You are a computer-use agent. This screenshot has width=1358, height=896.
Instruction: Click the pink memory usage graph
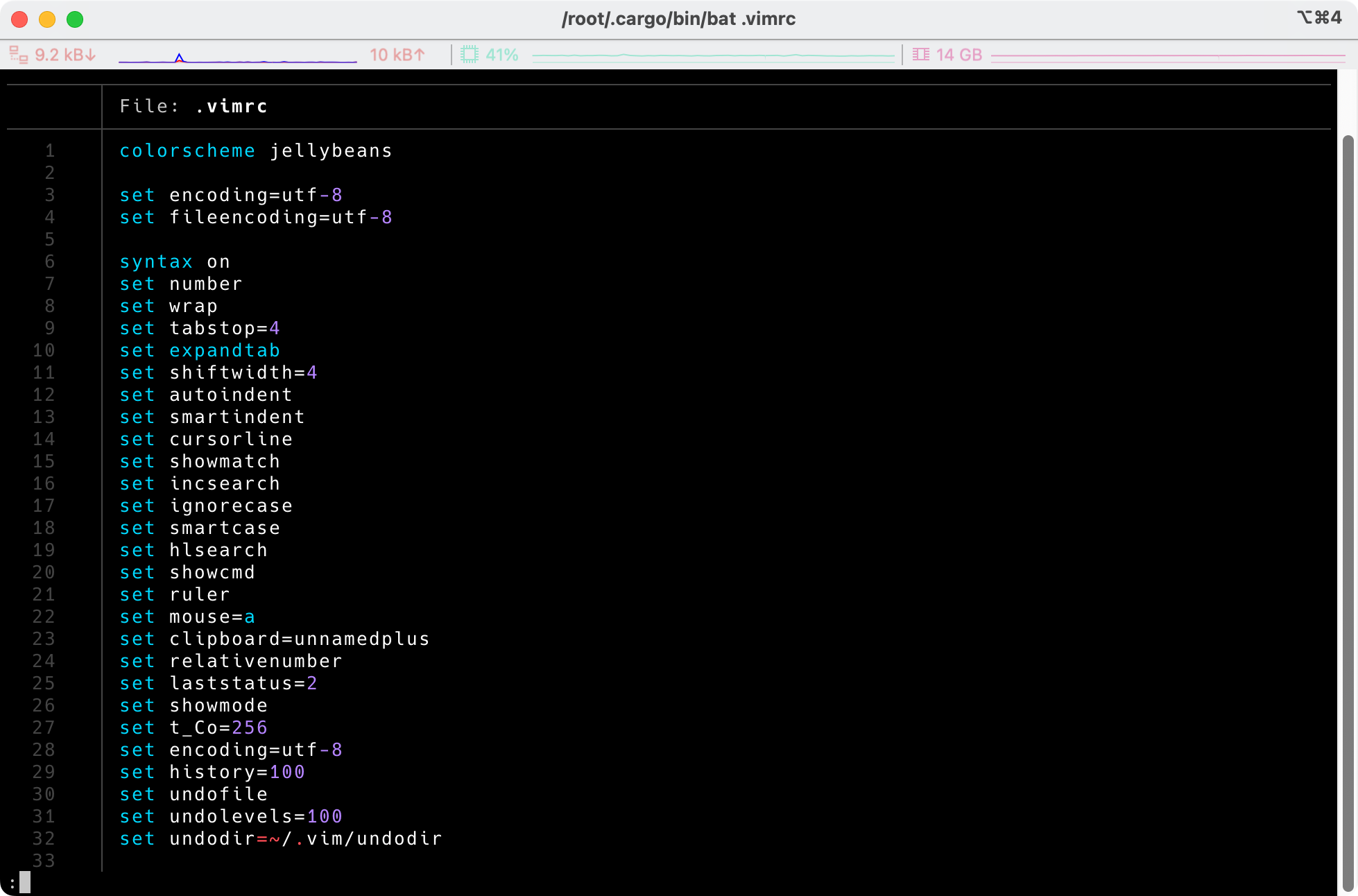1167,55
